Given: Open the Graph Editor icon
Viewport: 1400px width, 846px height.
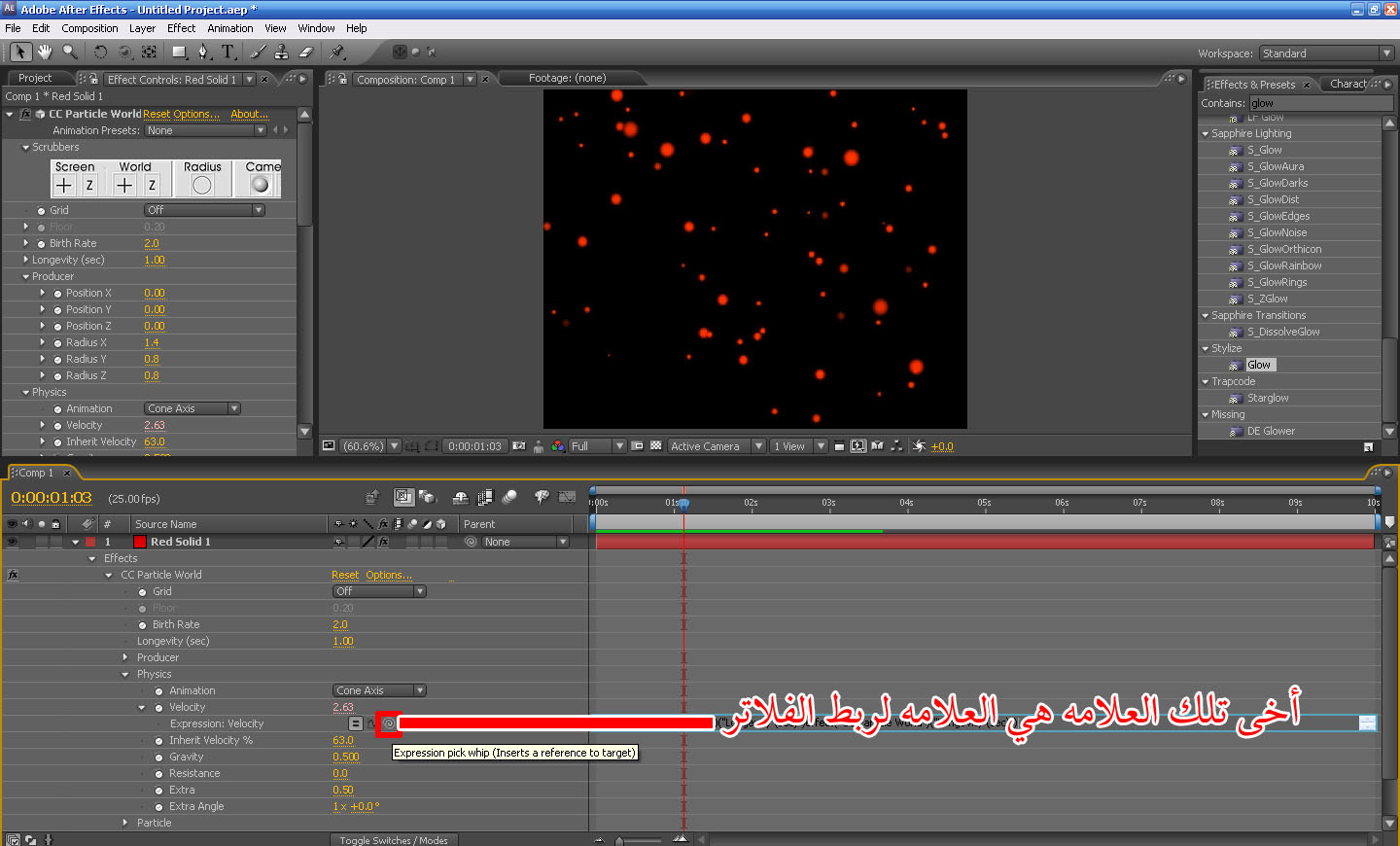Looking at the screenshot, I should click(566, 497).
